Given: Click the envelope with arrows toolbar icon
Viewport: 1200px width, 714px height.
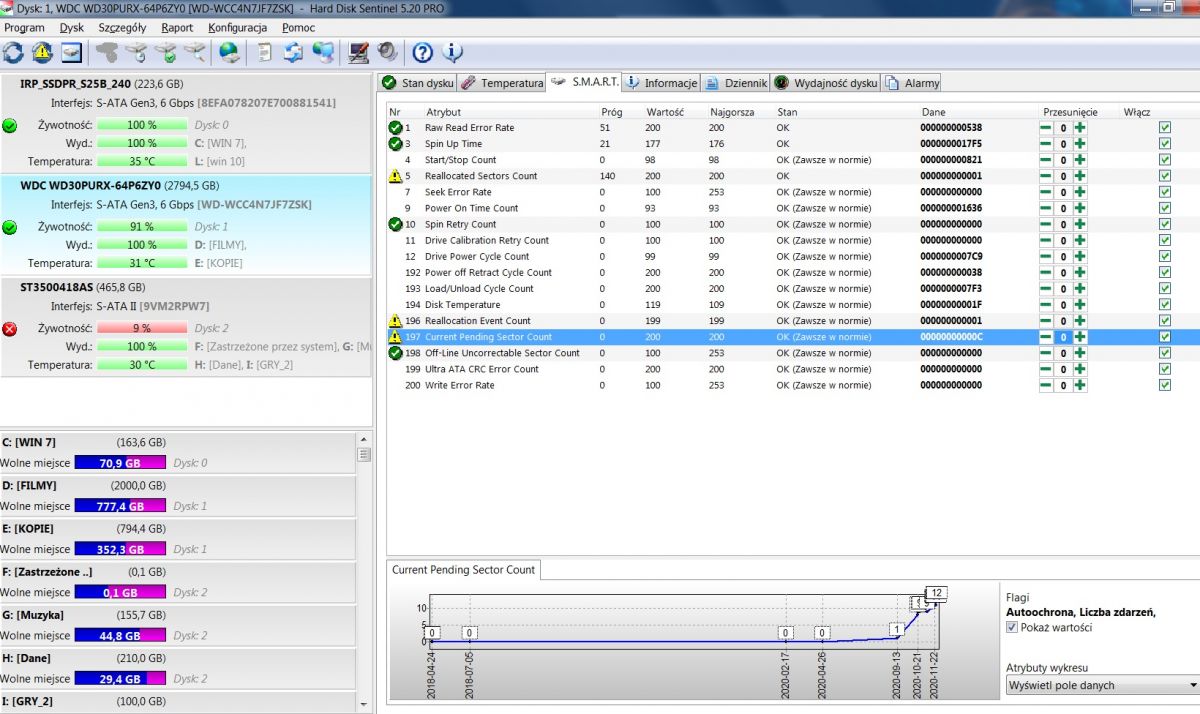Looking at the screenshot, I should coord(293,52).
